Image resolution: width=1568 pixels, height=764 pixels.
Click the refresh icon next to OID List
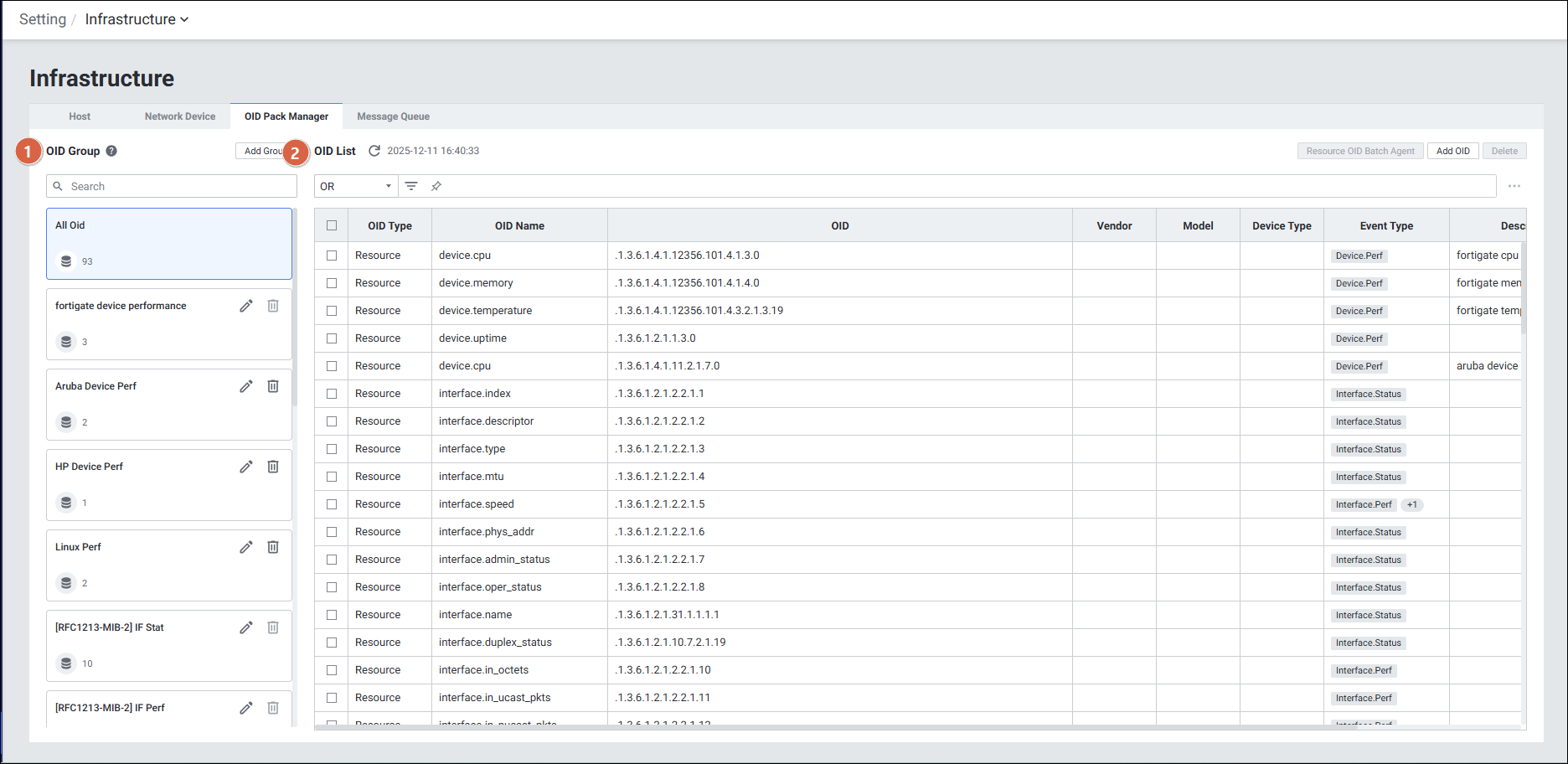(x=374, y=151)
